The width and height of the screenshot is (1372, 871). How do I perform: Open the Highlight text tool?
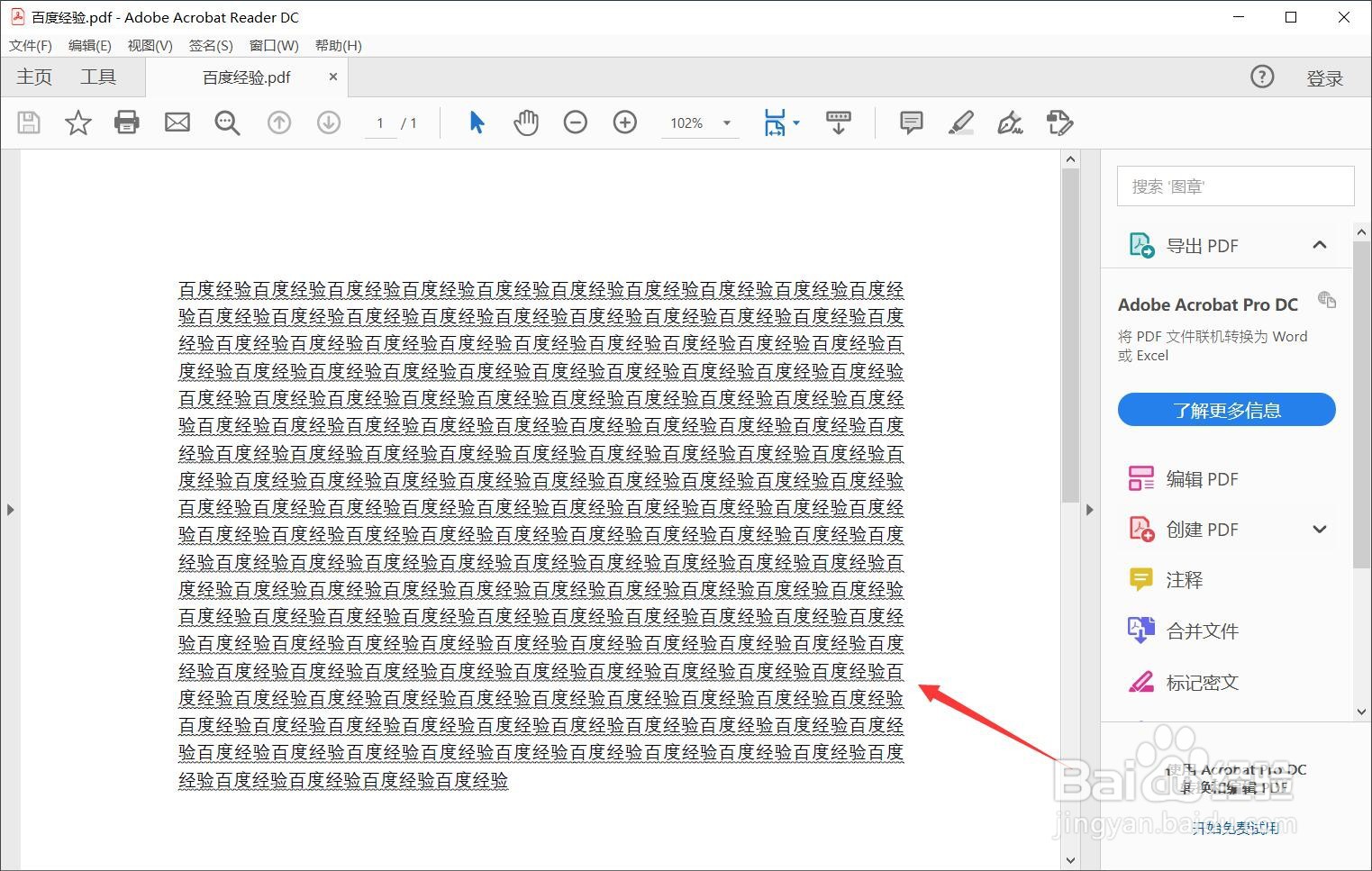point(960,122)
